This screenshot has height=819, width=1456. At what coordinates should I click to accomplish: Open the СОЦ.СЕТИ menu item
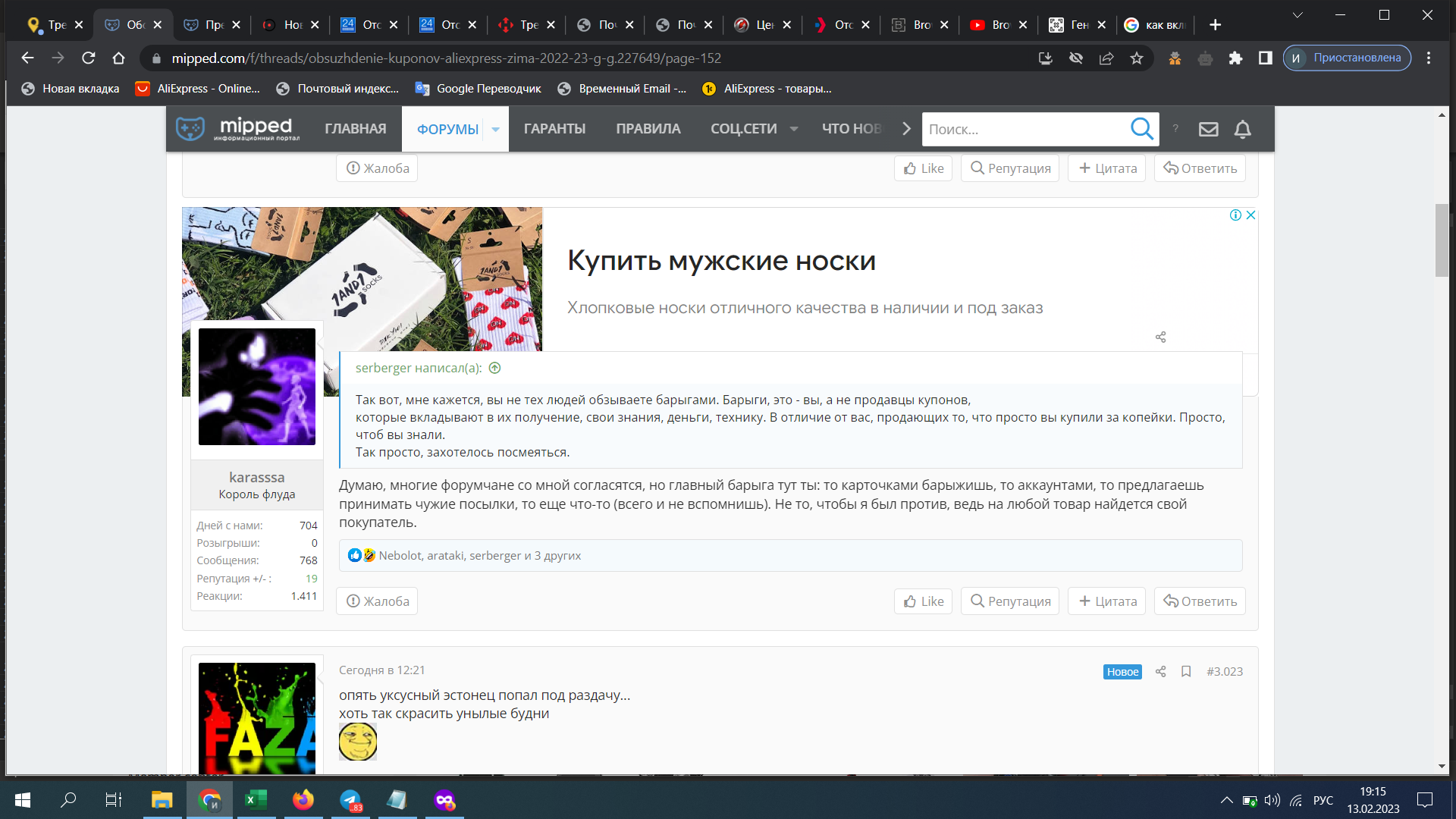[743, 129]
